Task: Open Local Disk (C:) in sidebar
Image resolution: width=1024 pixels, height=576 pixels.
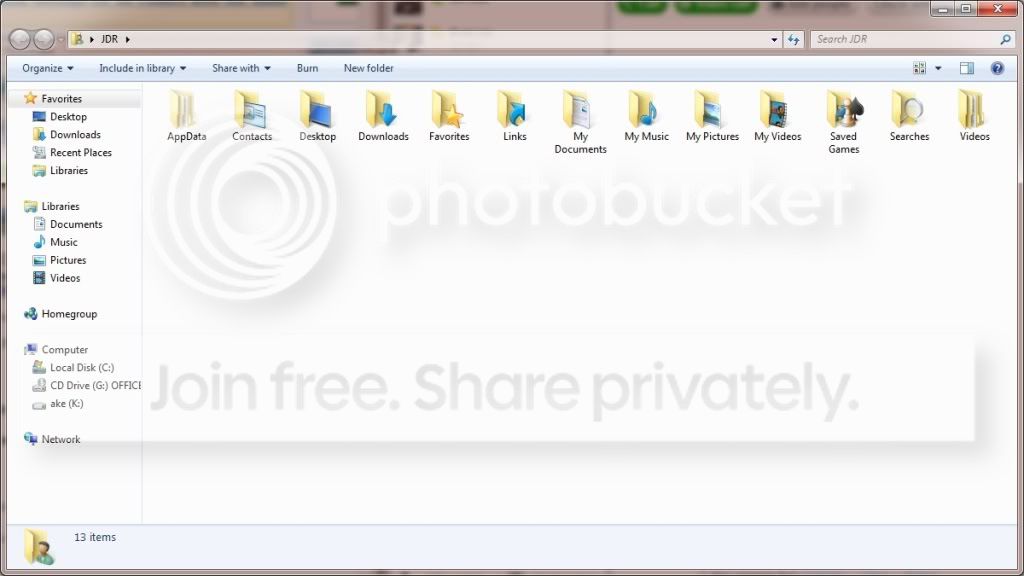Action: click(82, 368)
